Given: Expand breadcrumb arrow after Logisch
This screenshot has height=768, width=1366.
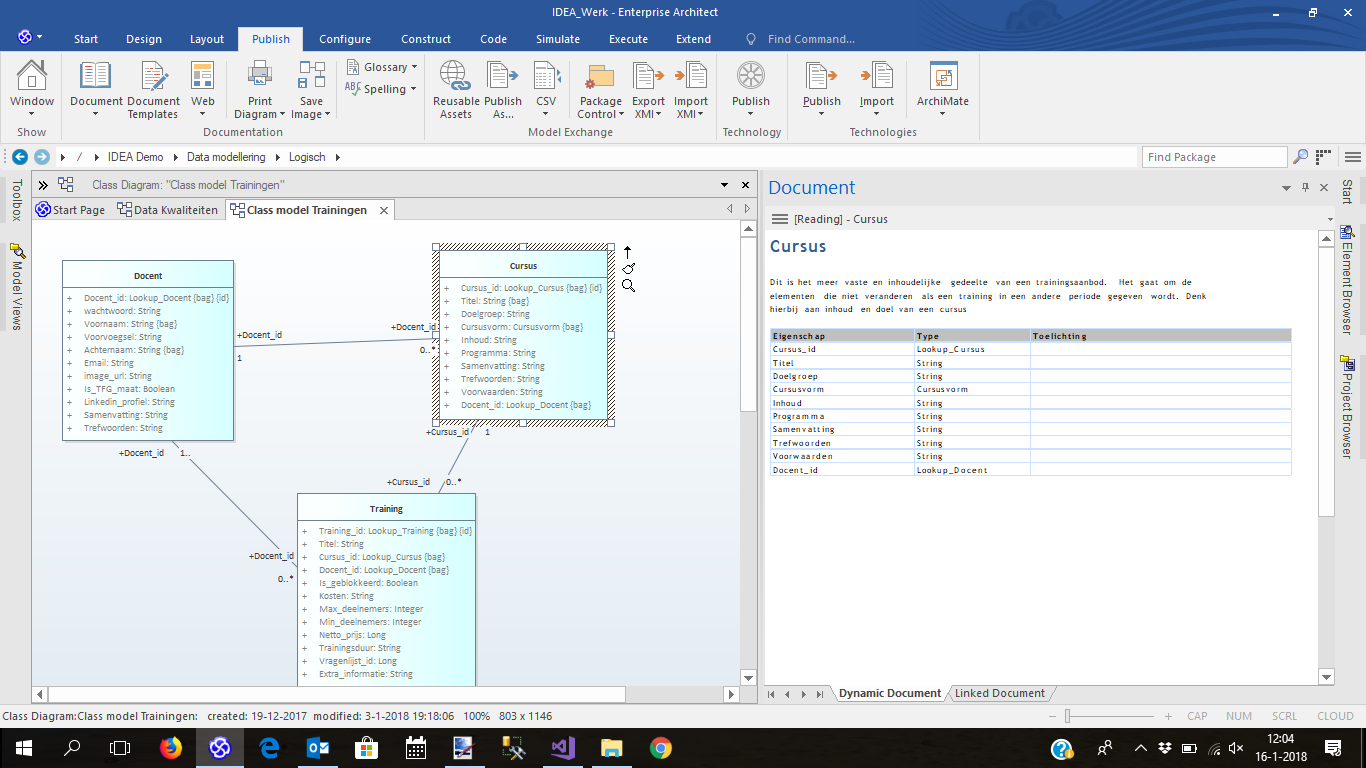Looking at the screenshot, I should (337, 157).
